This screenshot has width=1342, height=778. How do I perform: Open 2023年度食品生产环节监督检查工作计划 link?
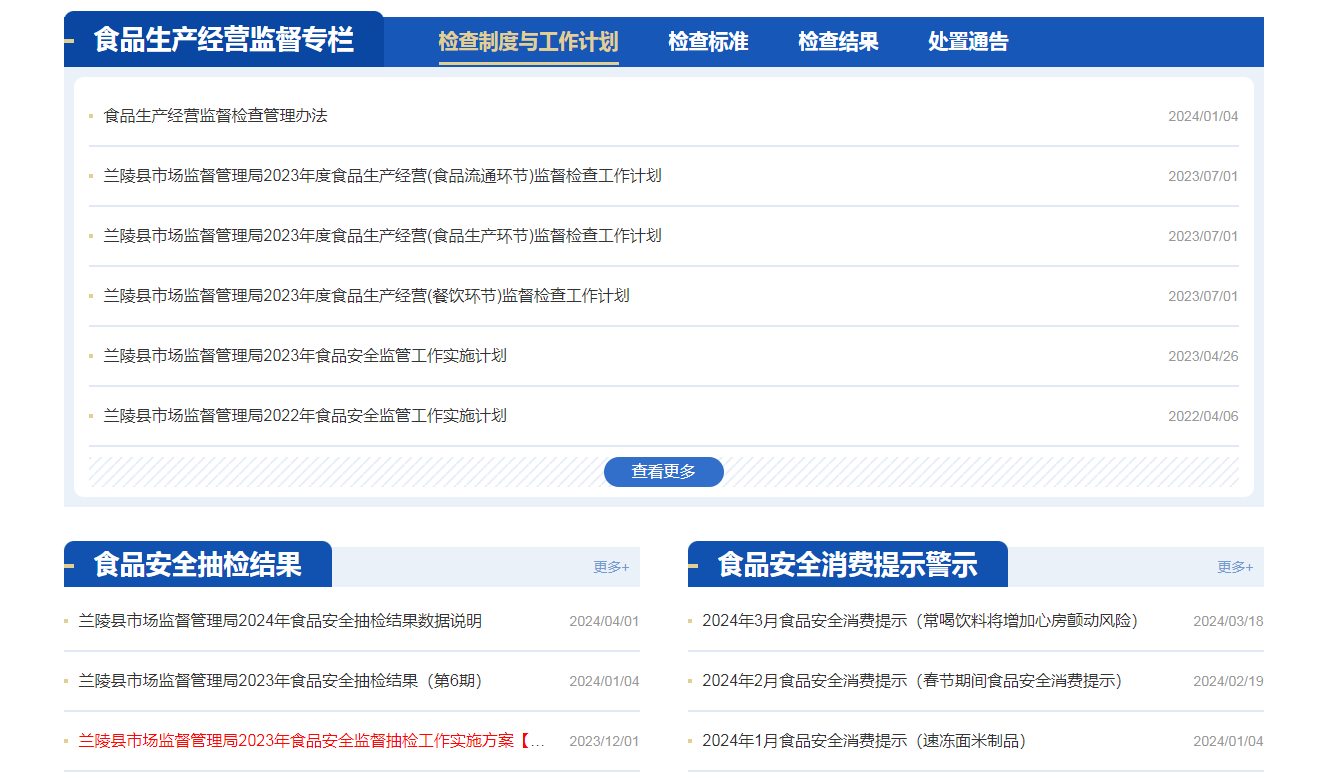(x=383, y=236)
